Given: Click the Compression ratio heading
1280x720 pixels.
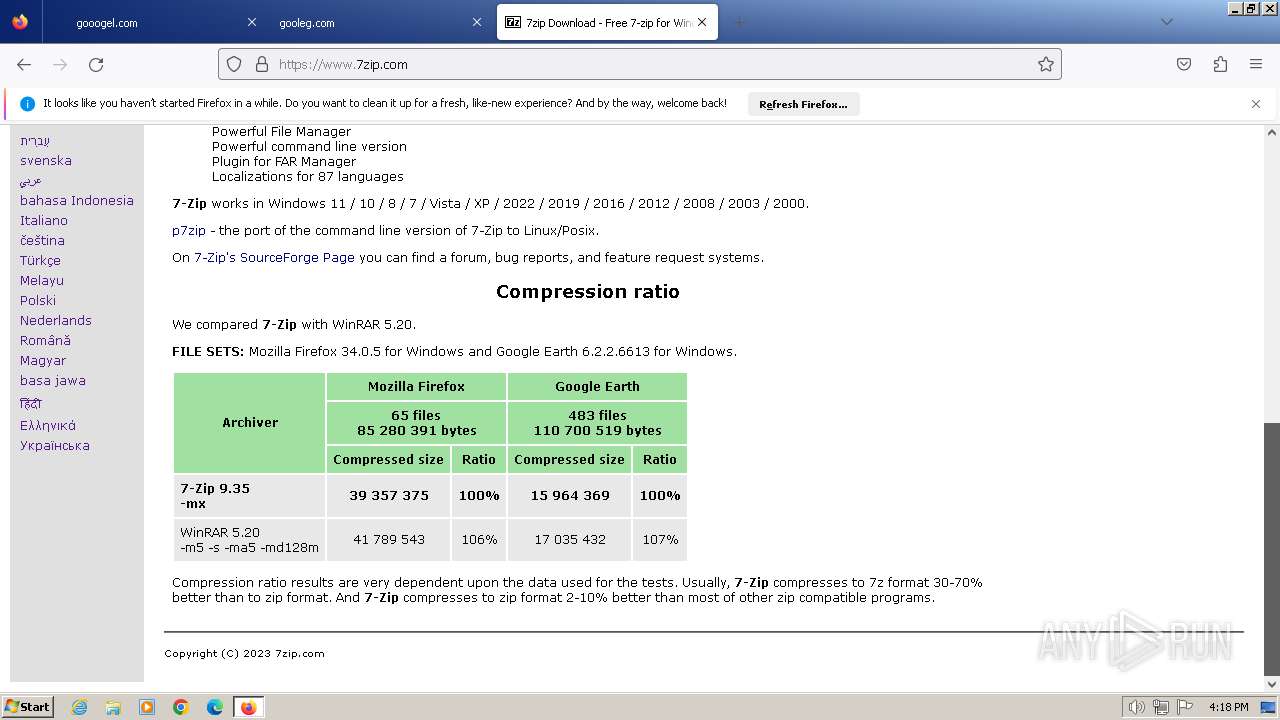Looking at the screenshot, I should (x=588, y=292).
